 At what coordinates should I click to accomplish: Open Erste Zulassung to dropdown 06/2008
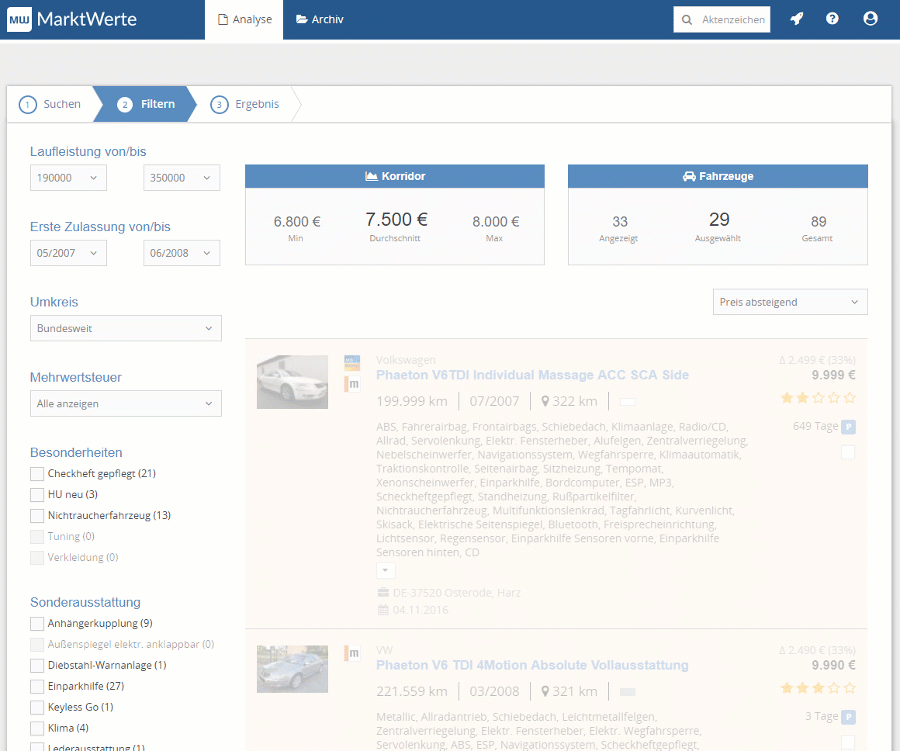tap(181, 253)
